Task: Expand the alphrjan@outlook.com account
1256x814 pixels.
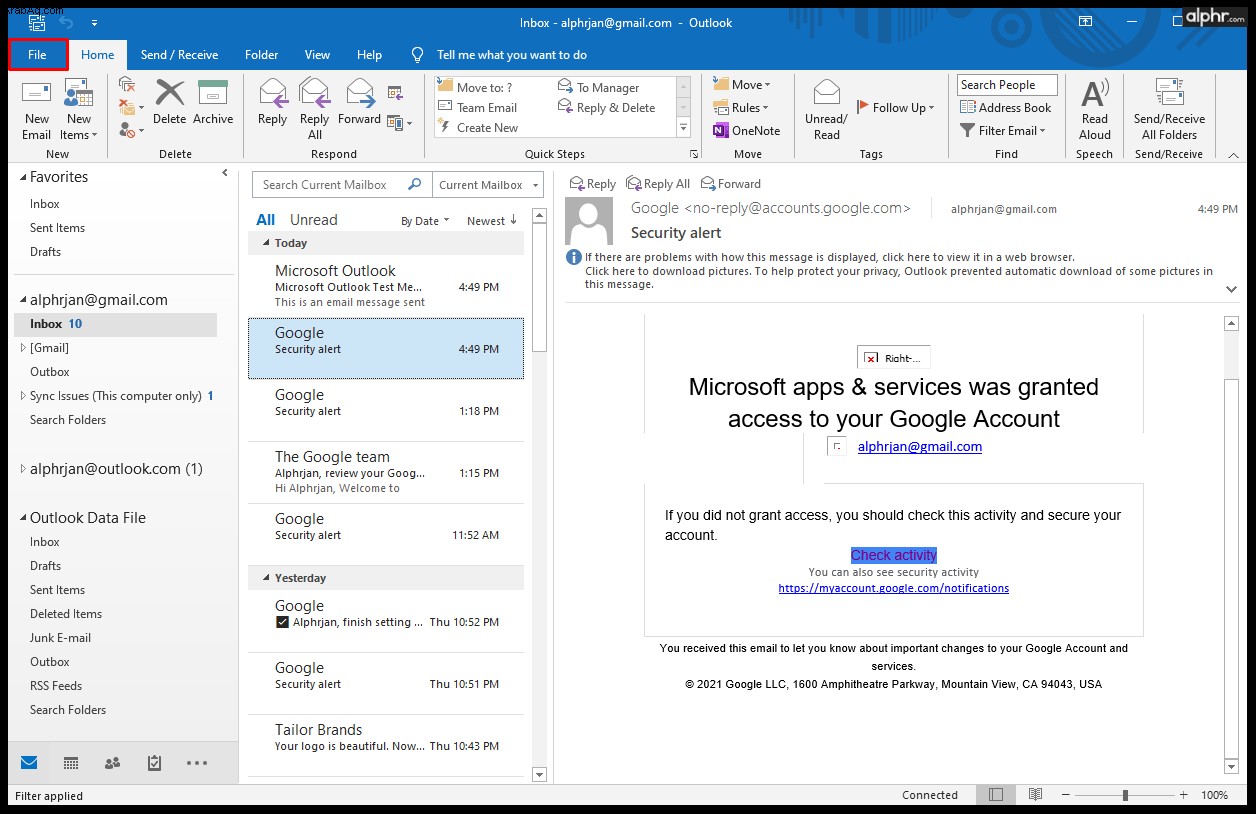Action: 24,469
